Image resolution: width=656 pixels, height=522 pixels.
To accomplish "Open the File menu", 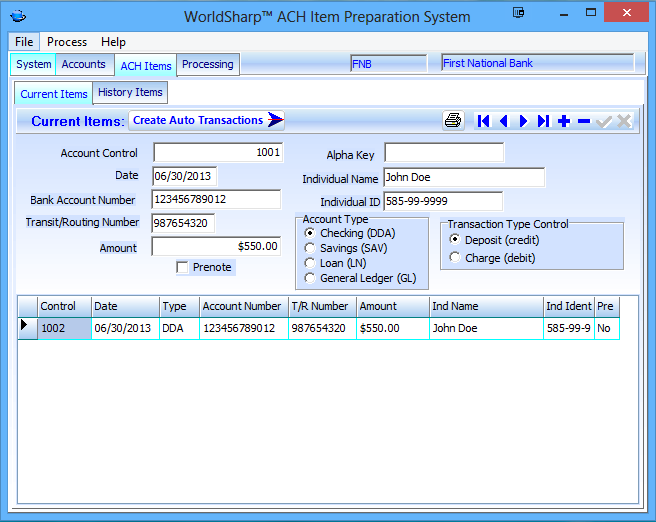I will point(24,42).
